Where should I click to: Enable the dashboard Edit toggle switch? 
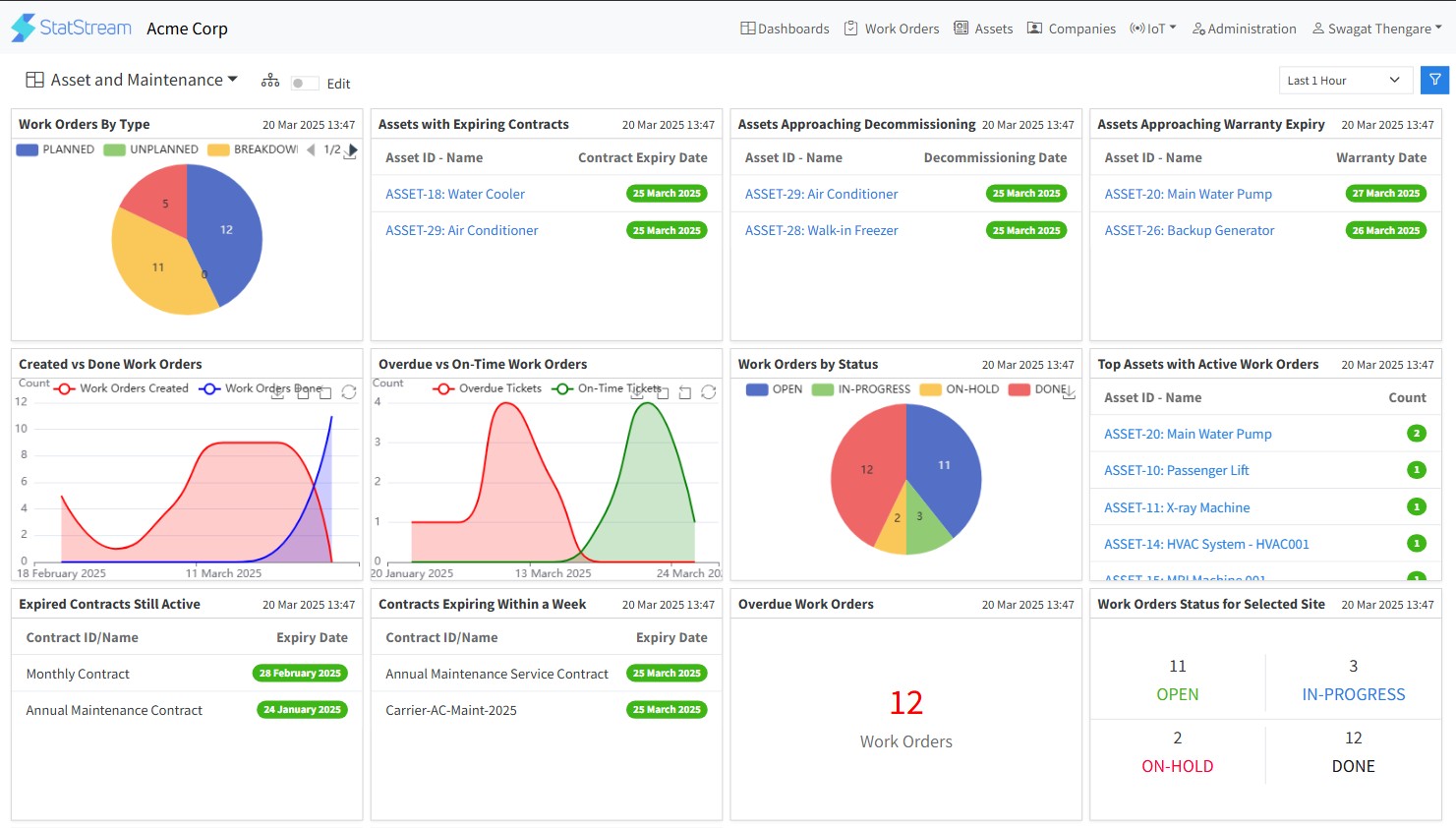point(304,84)
